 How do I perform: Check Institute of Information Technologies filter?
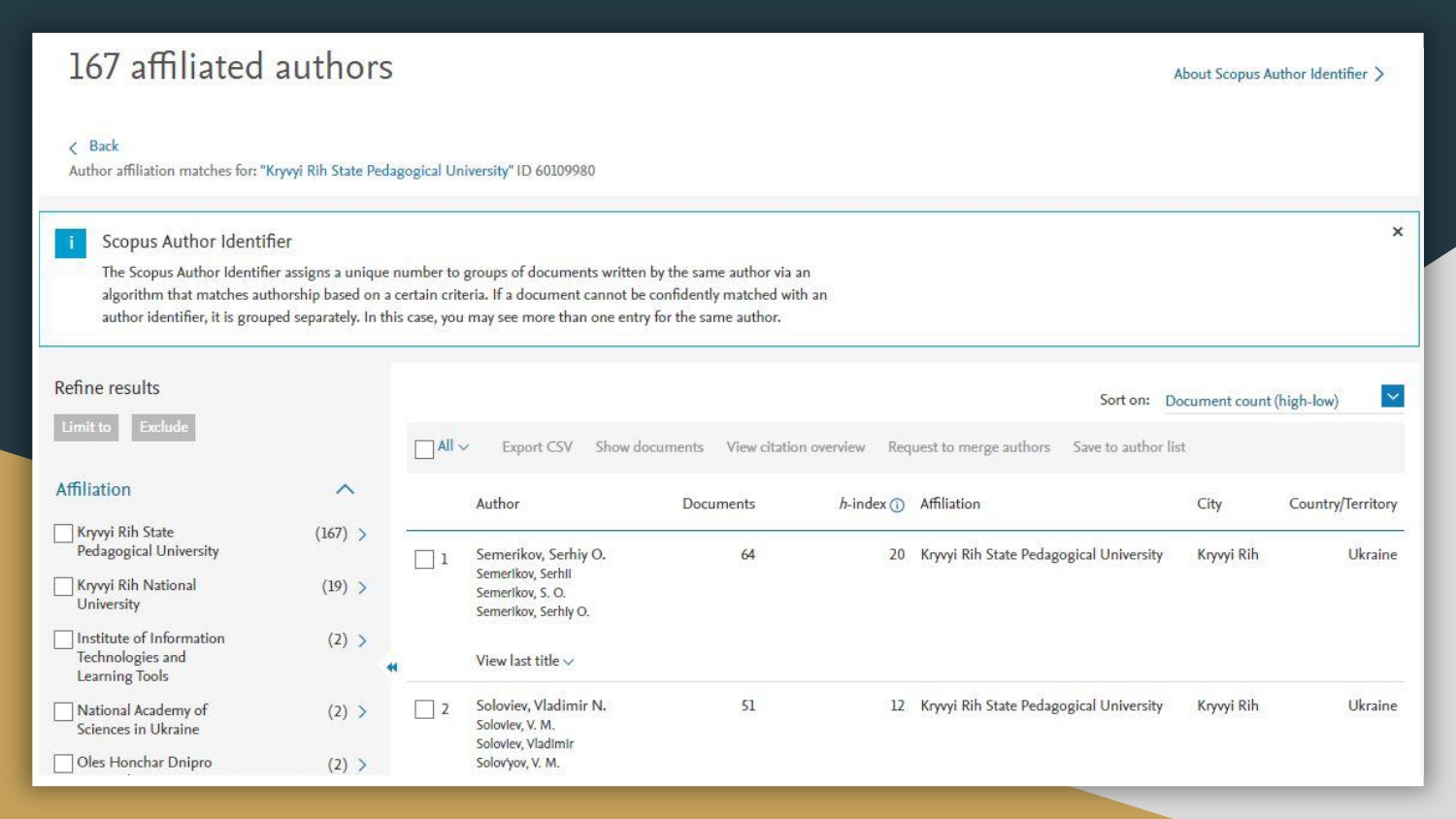pos(63,639)
